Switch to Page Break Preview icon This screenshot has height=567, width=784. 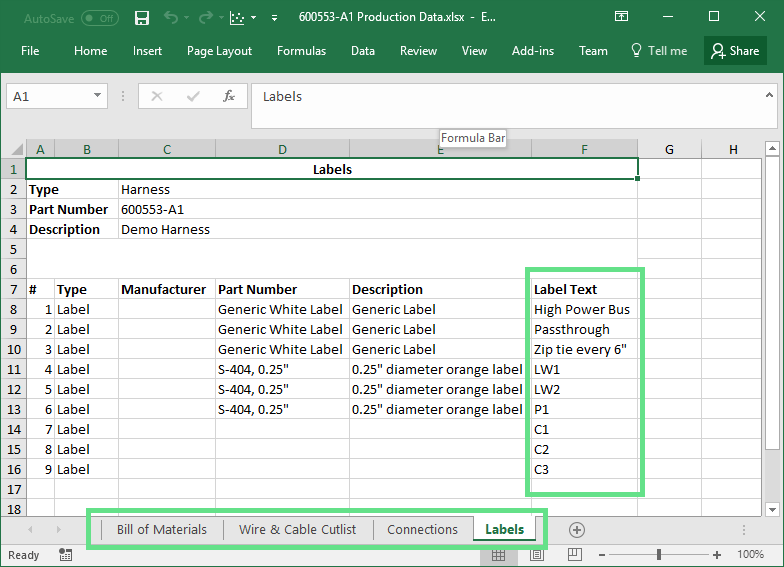[574, 554]
